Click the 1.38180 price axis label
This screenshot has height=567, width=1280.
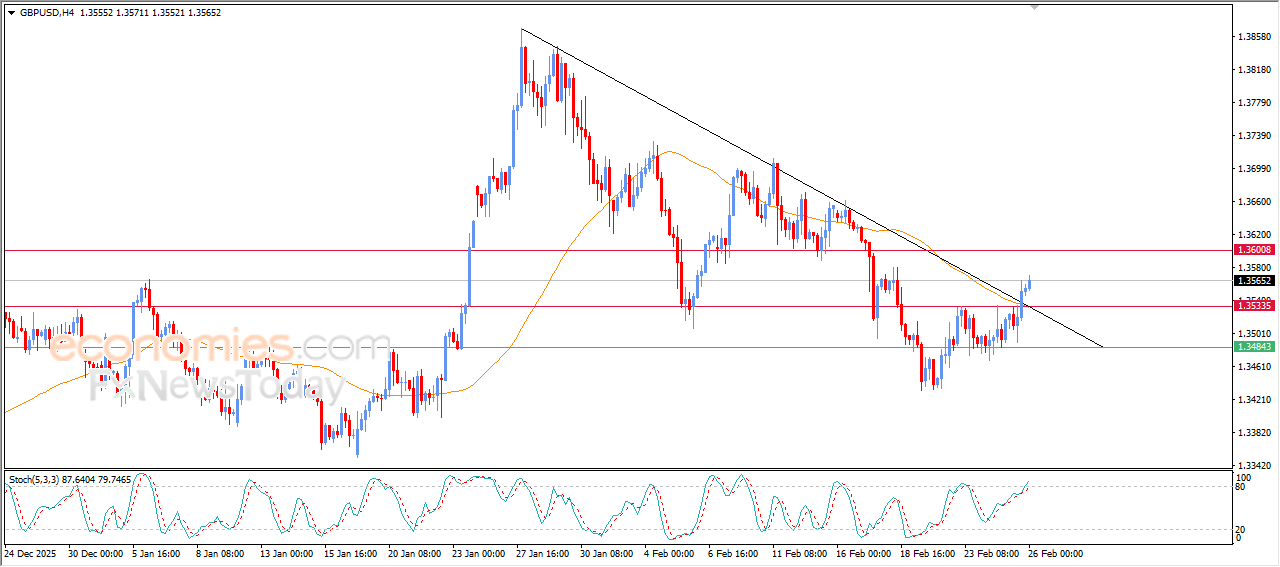[x=1254, y=70]
